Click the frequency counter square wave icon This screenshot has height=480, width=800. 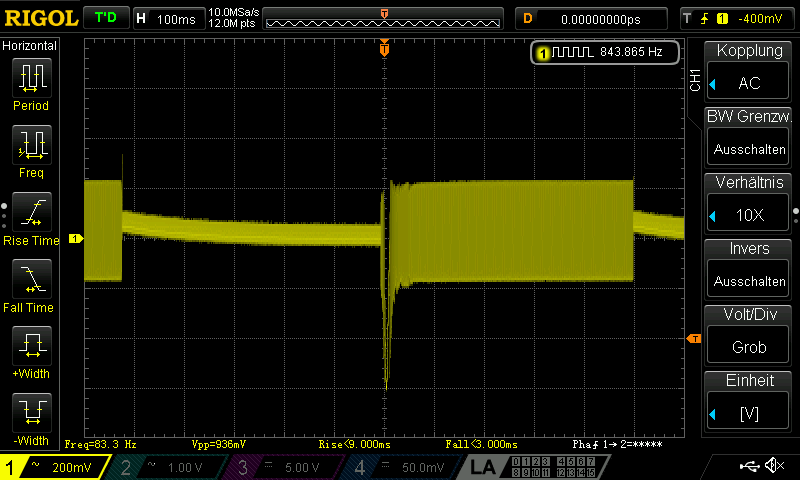click(x=572, y=52)
